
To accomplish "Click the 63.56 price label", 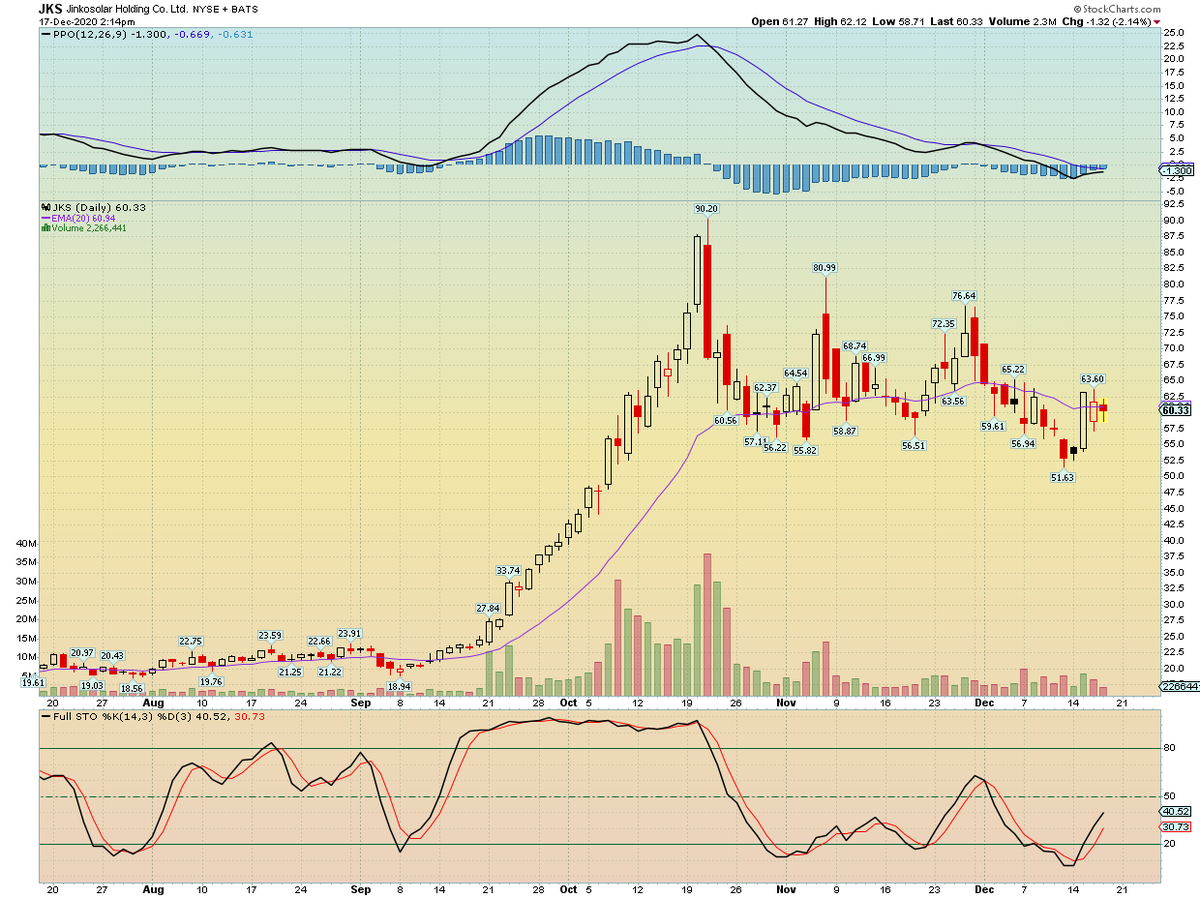I will [952, 401].
